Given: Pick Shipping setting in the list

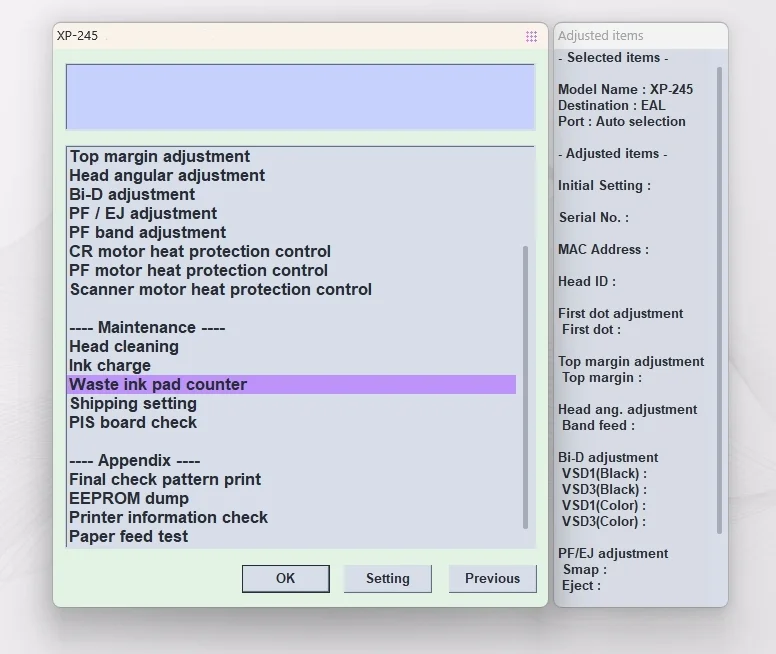Looking at the screenshot, I should coord(133,403).
